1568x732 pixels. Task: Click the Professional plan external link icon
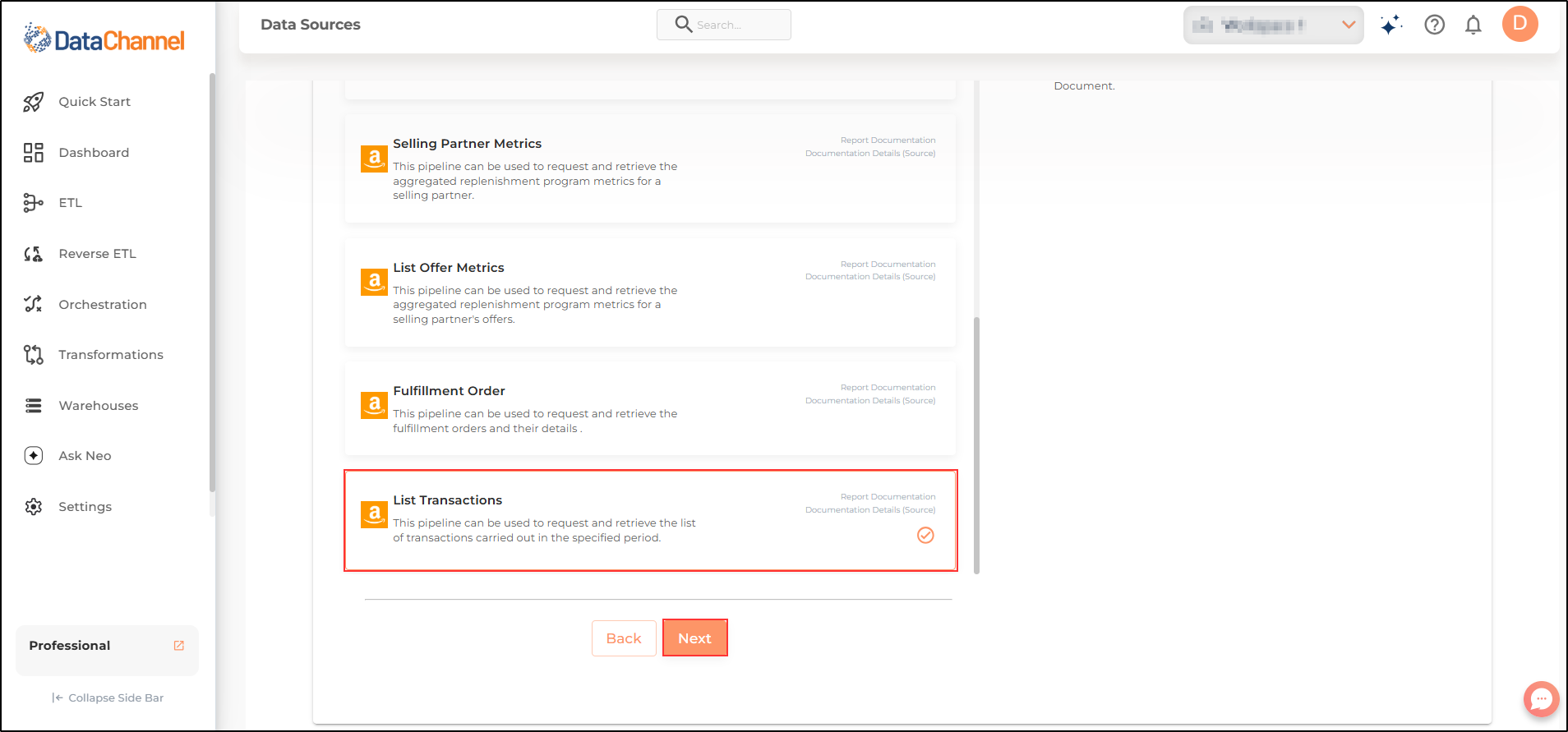click(179, 646)
